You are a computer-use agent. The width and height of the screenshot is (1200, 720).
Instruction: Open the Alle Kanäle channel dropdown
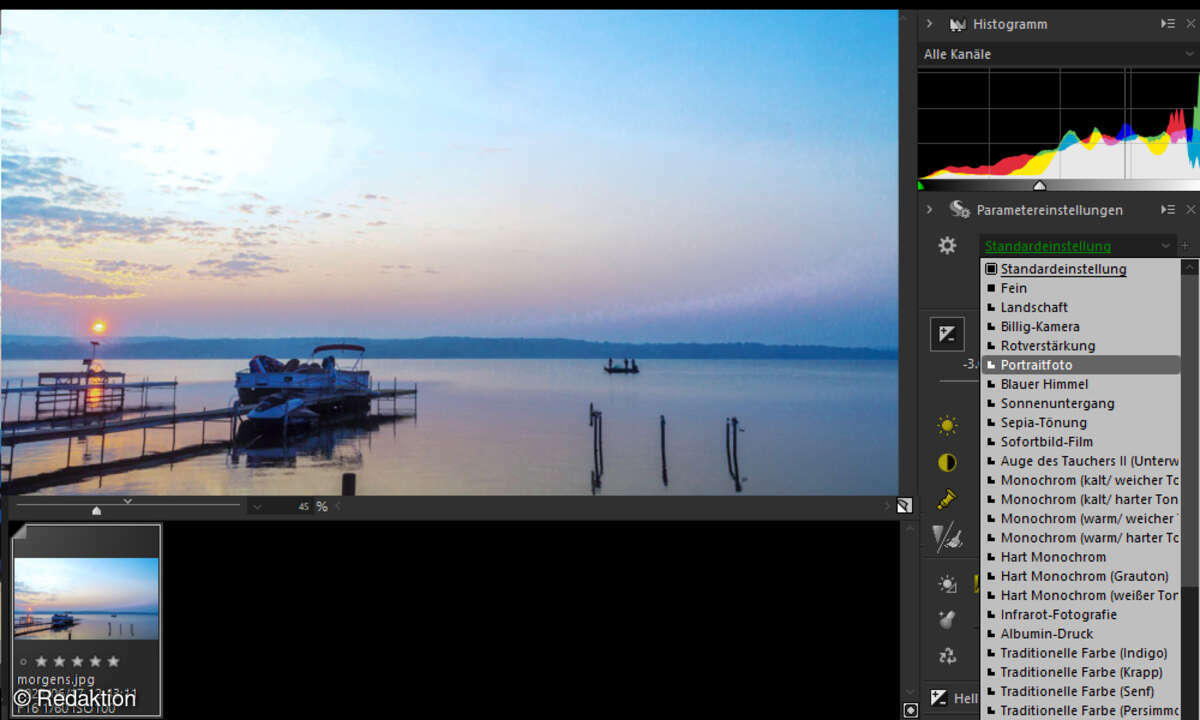pyautogui.click(x=1058, y=54)
